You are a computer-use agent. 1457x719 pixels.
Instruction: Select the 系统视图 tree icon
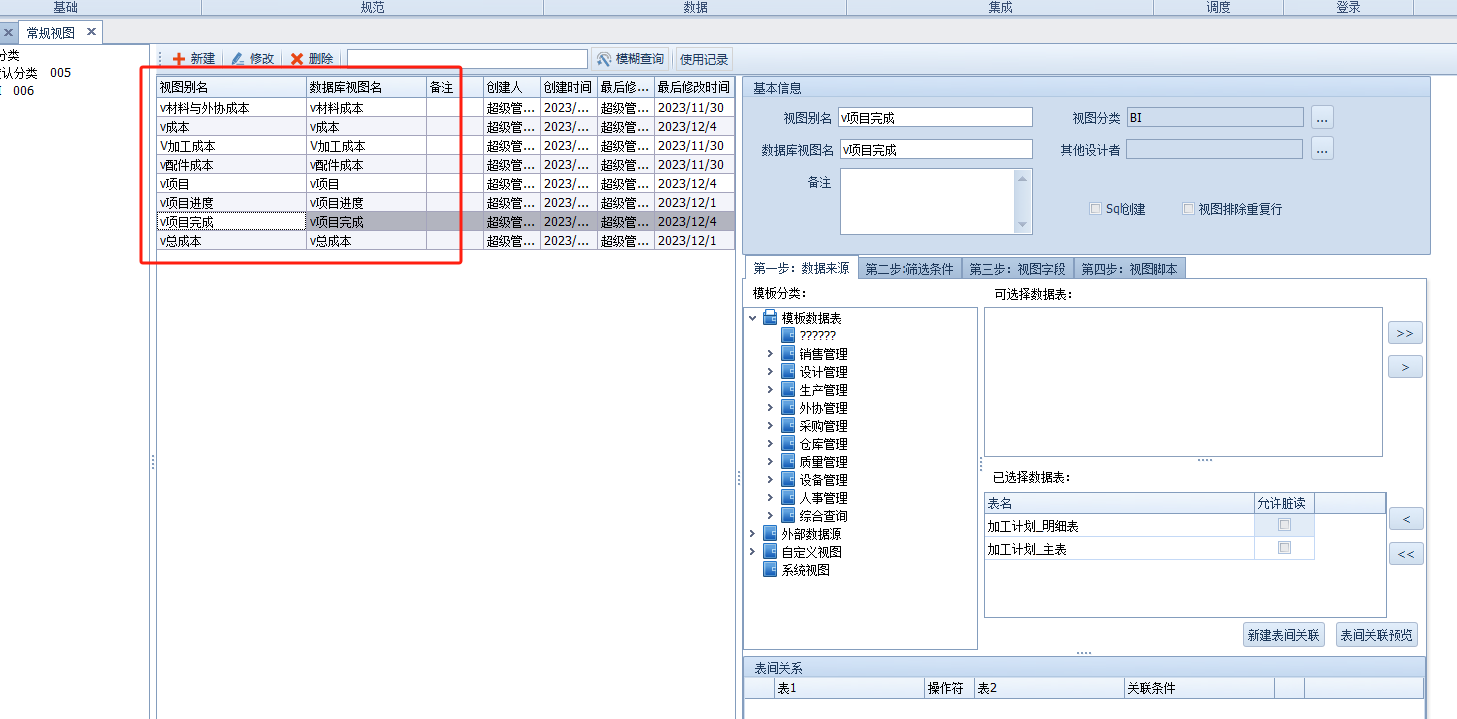point(770,570)
